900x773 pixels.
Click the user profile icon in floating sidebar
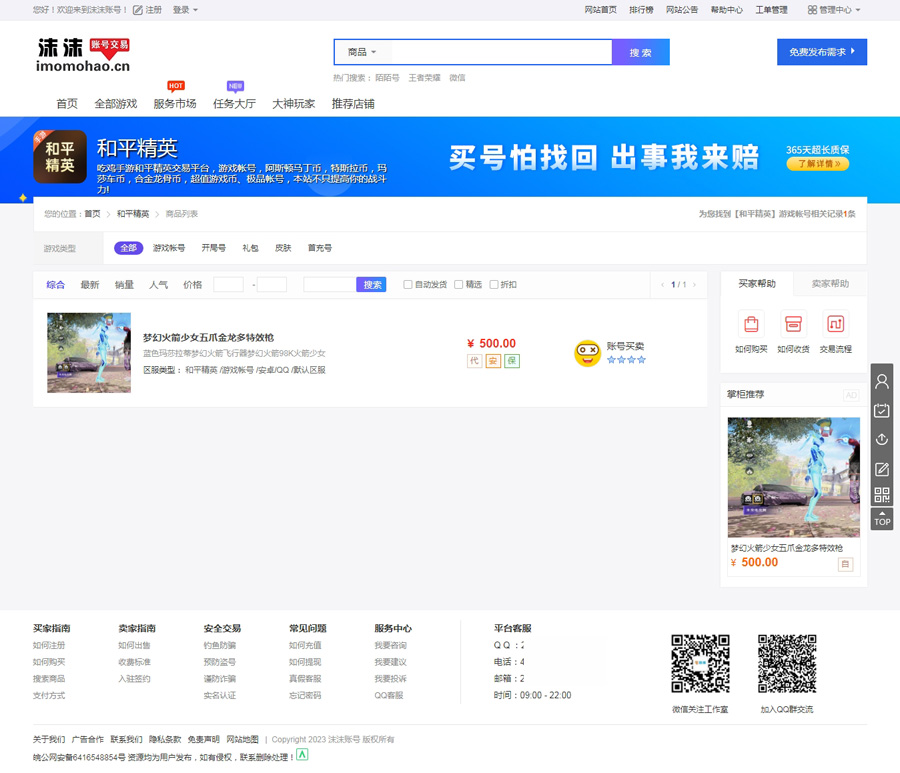[x=882, y=381]
